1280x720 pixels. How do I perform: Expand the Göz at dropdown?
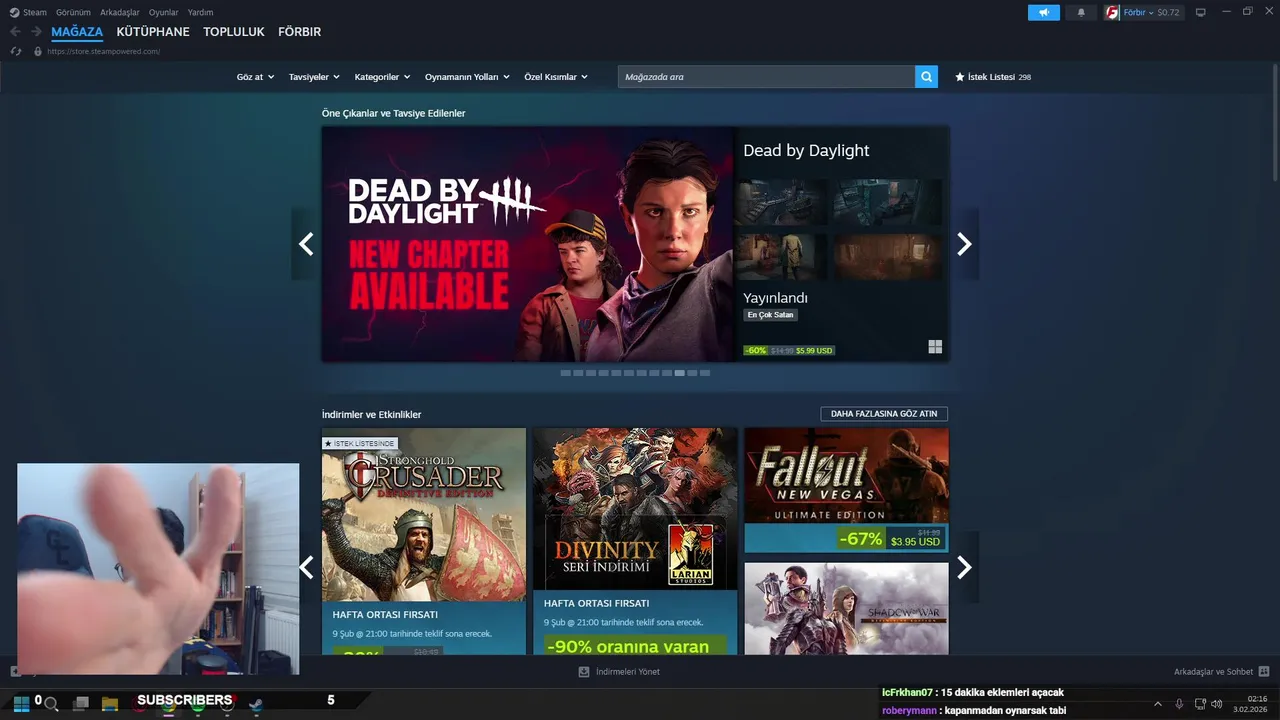point(255,77)
